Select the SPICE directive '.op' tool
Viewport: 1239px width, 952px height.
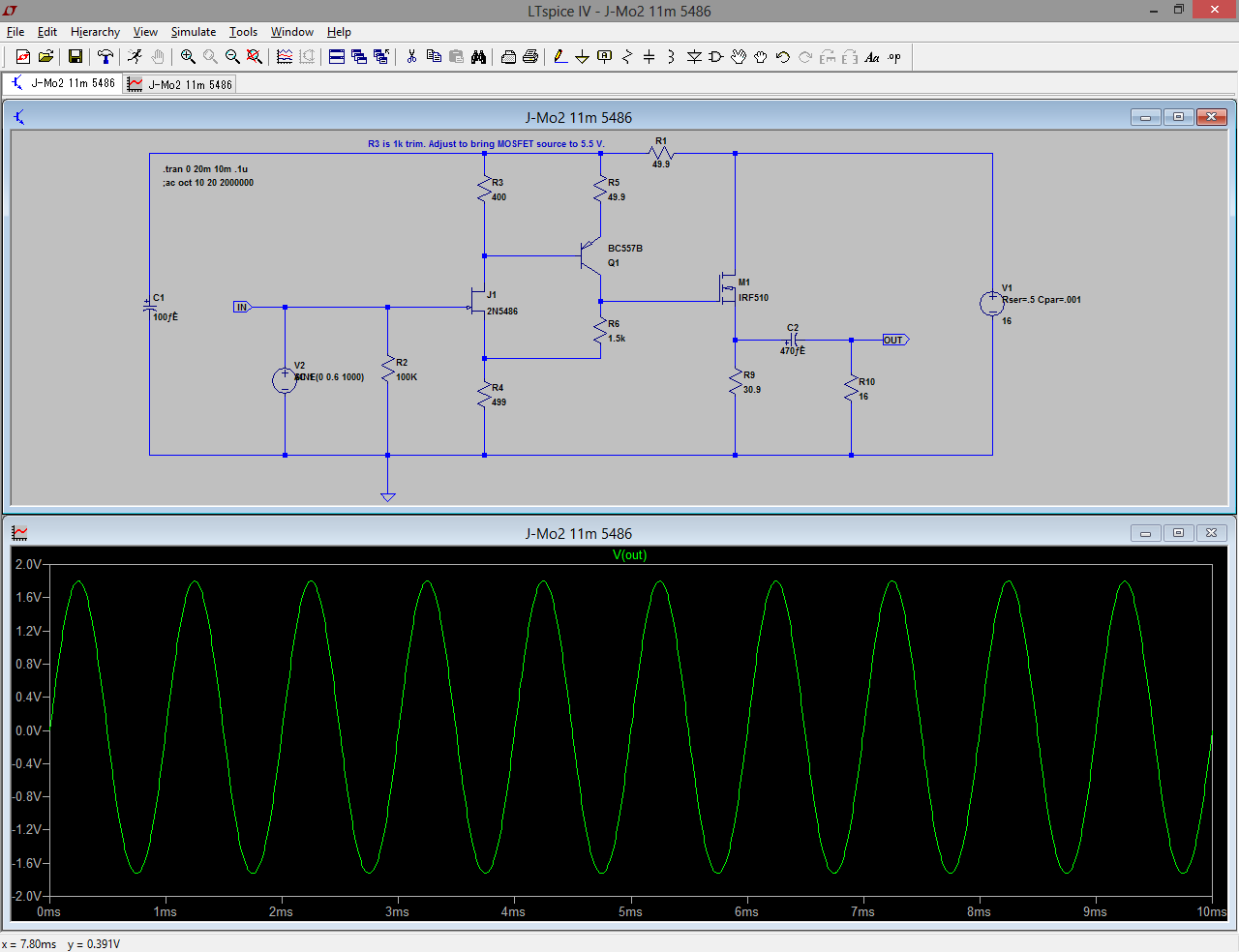click(894, 57)
